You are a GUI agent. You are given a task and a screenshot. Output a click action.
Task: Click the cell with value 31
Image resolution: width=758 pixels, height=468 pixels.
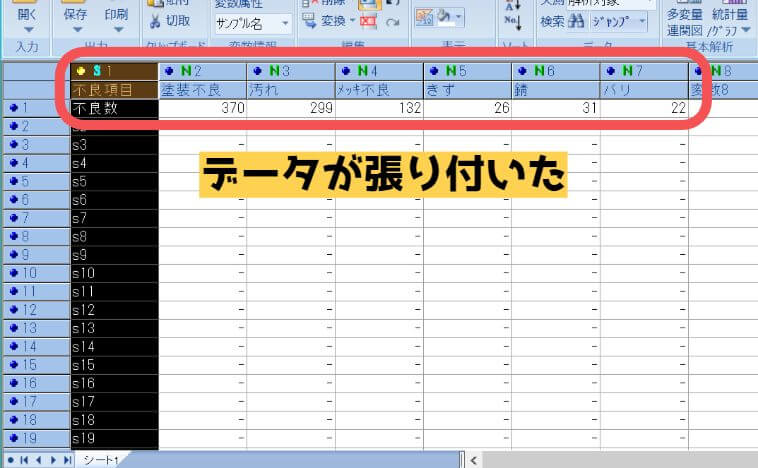tap(556, 108)
